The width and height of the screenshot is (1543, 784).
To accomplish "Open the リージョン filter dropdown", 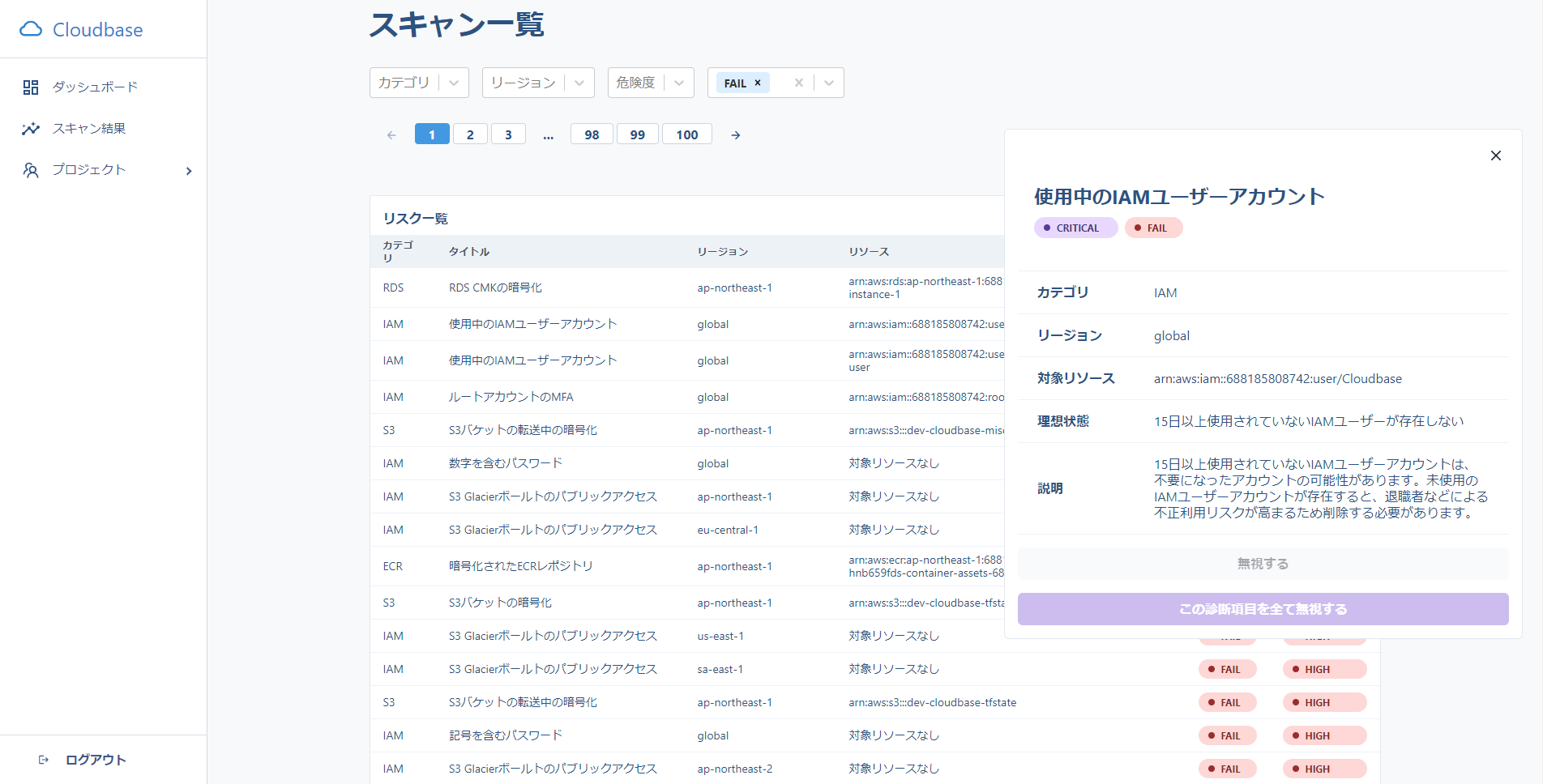I will 538,83.
